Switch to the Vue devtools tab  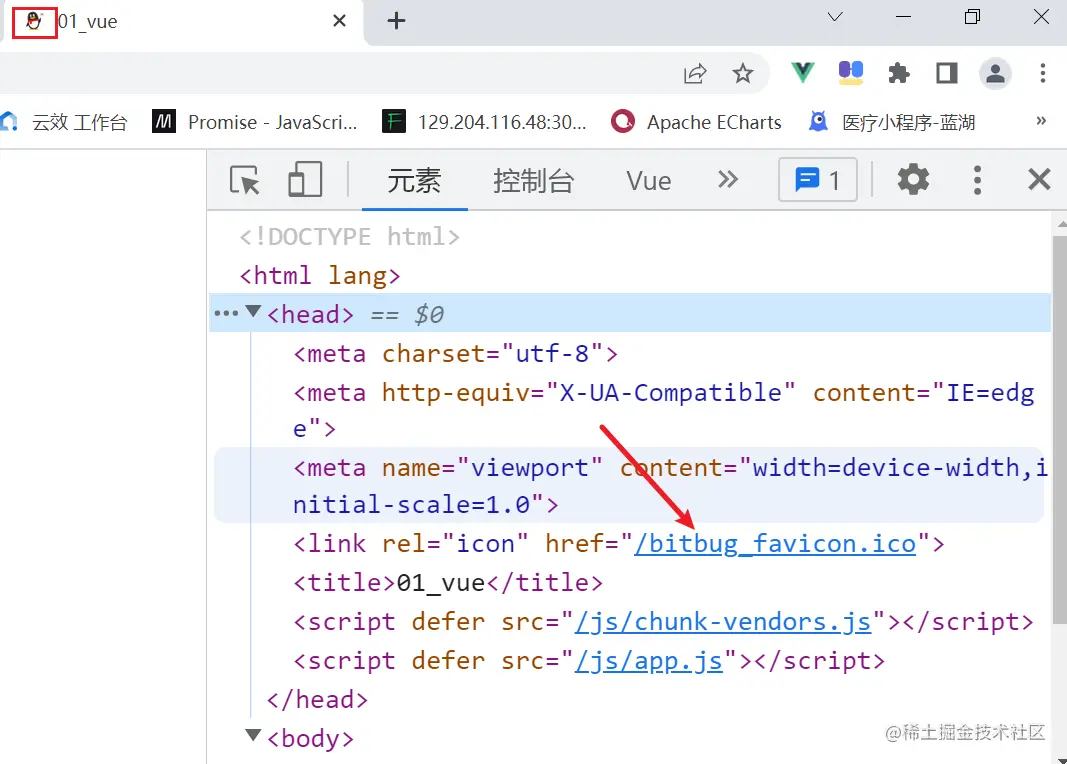click(x=649, y=181)
